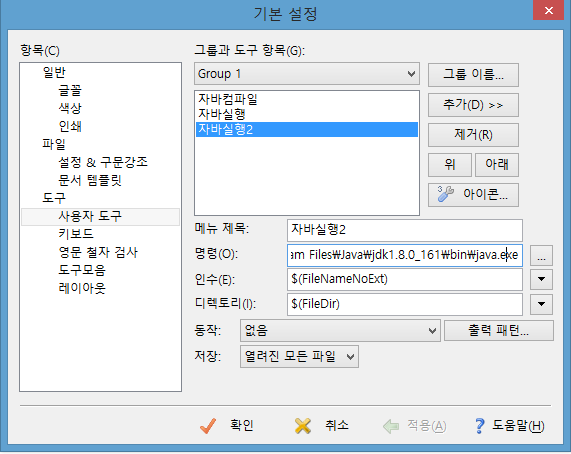This screenshot has width=571, height=454.
Task: Select 인쇄 in category tree
Action: 70,126
